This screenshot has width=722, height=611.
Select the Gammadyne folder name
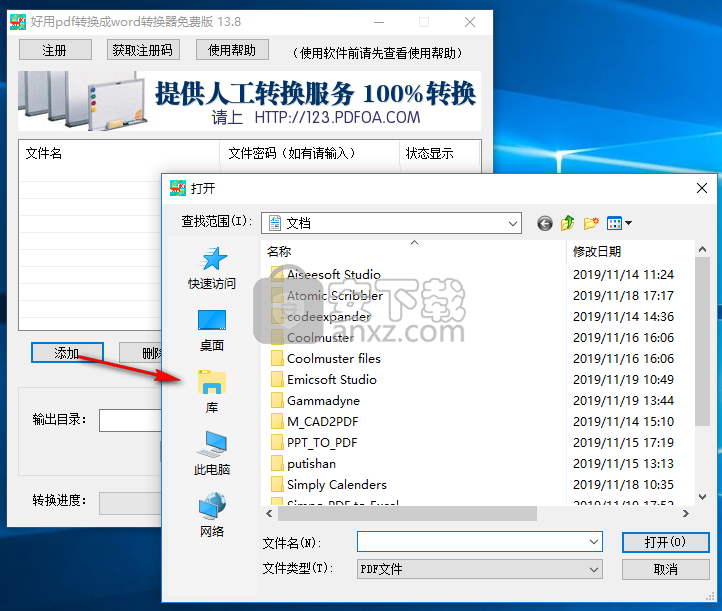click(x=323, y=401)
